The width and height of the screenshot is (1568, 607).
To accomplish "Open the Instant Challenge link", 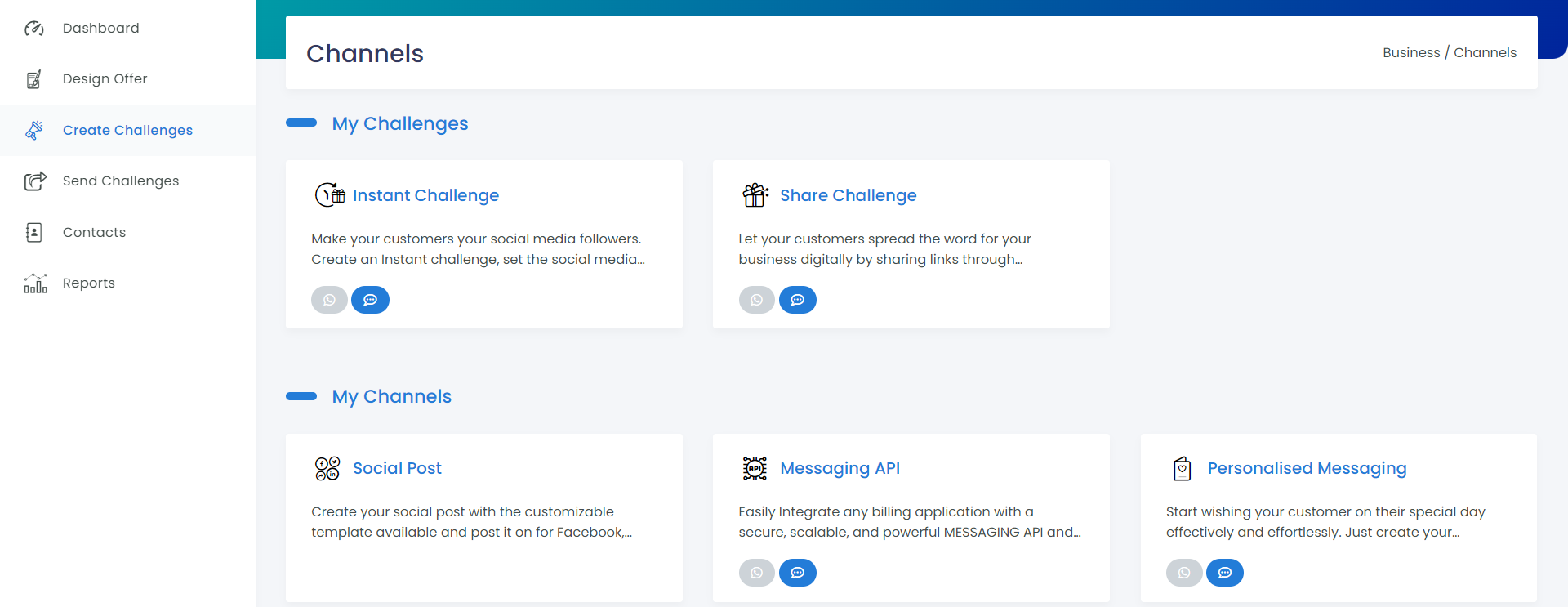I will [425, 195].
